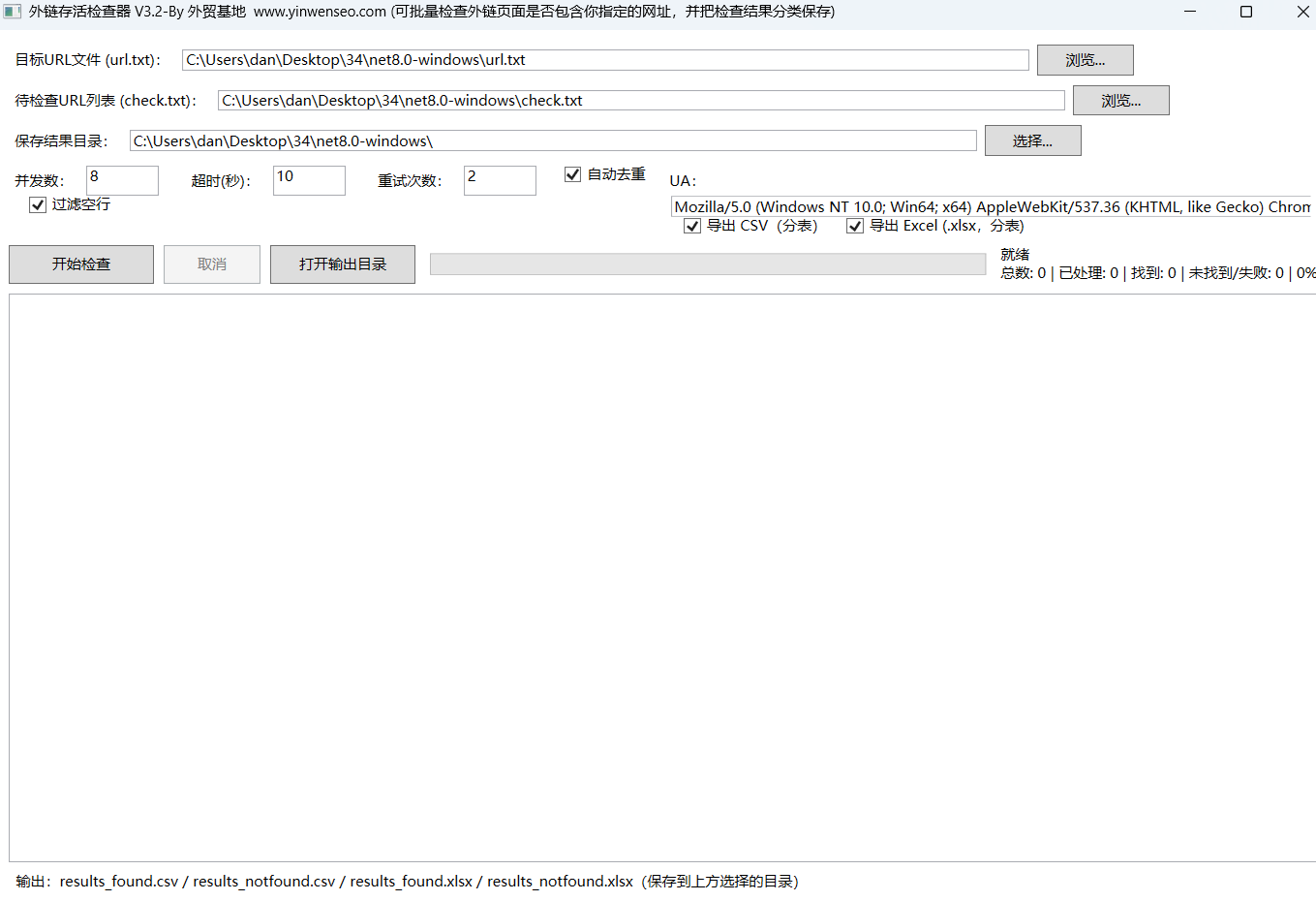Focus the UA user agent text box
1316x901 pixels.
(x=992, y=206)
